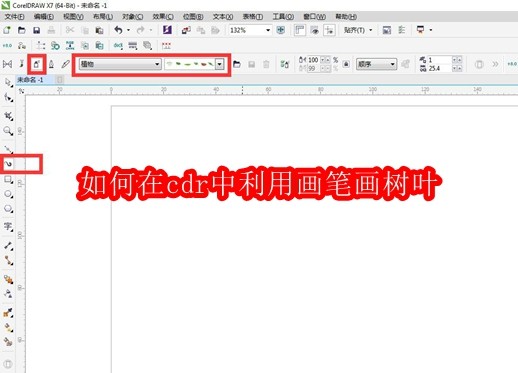Image resolution: width=518 pixels, height=373 pixels.
Task: Click the object size 100 percent field
Action: [x=313, y=60]
